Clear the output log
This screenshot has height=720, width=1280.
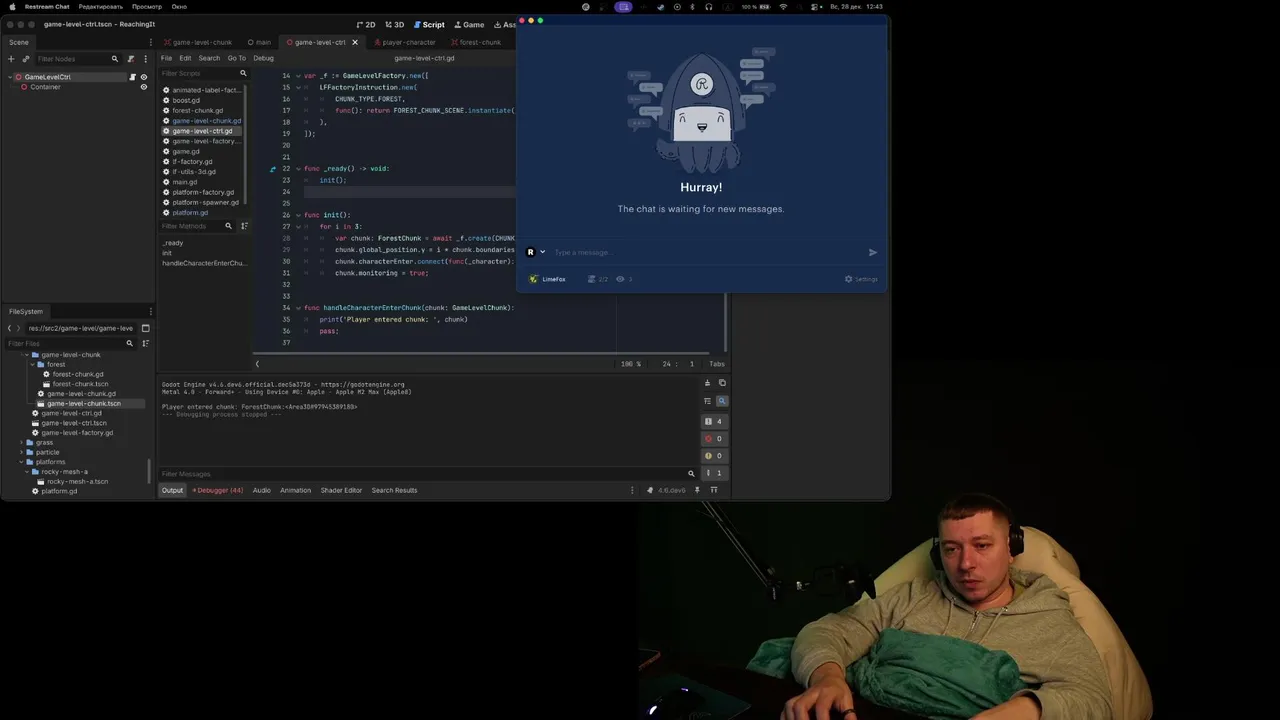point(707,383)
